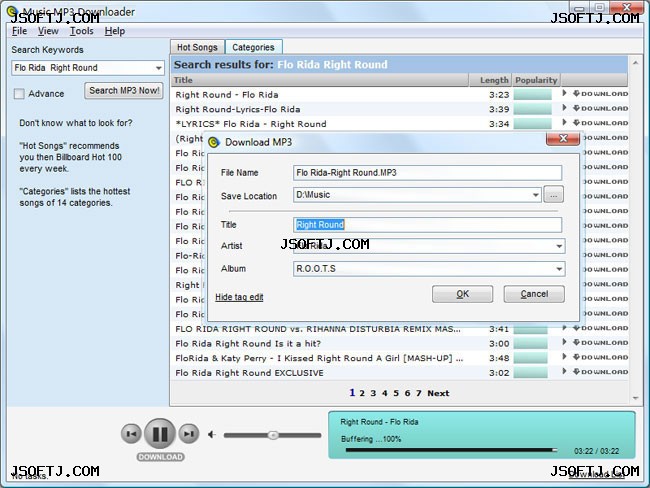Screen dimensions: 650x488
Task: Switch to the Categories tab
Action: [253, 47]
